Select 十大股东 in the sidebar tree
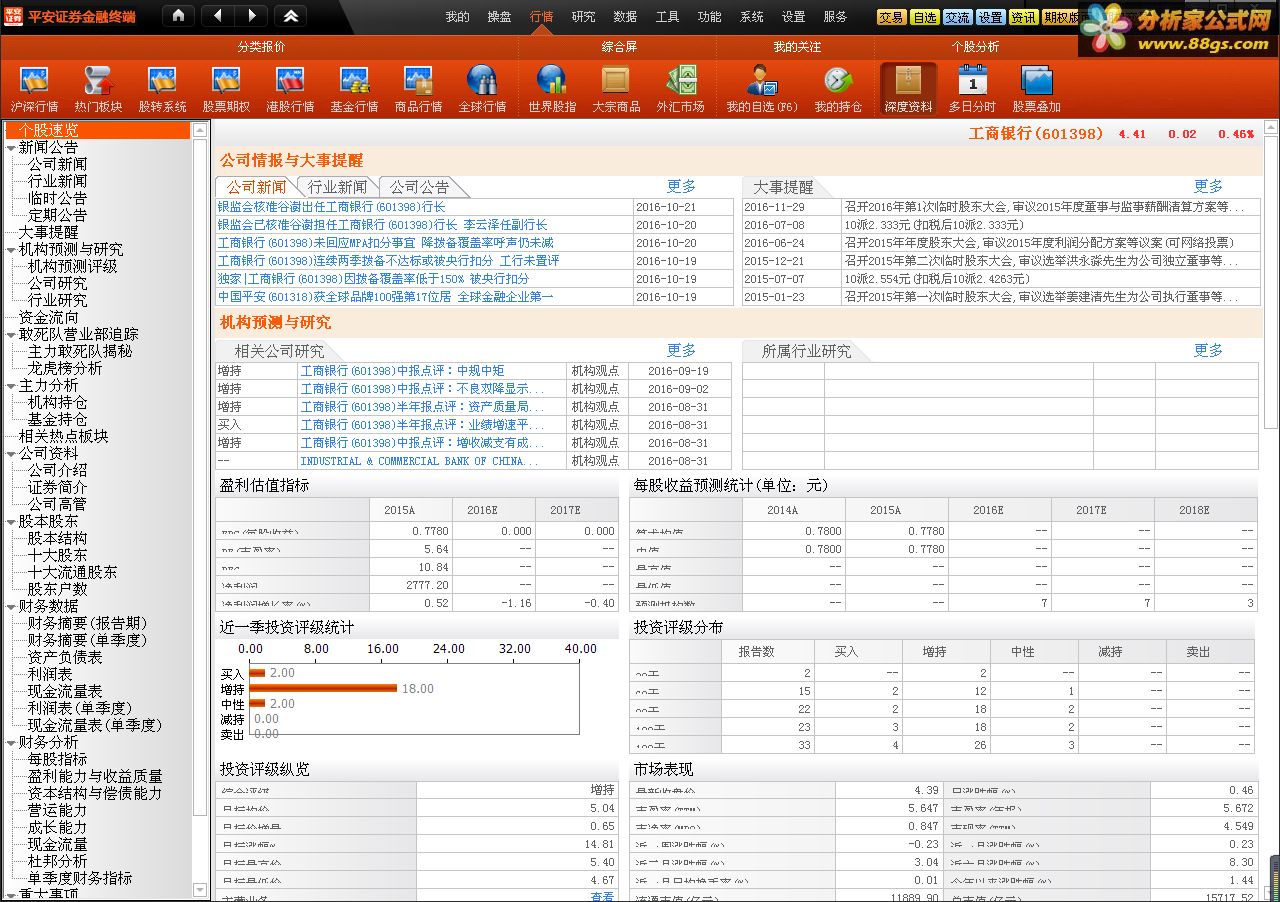 [x=57, y=555]
